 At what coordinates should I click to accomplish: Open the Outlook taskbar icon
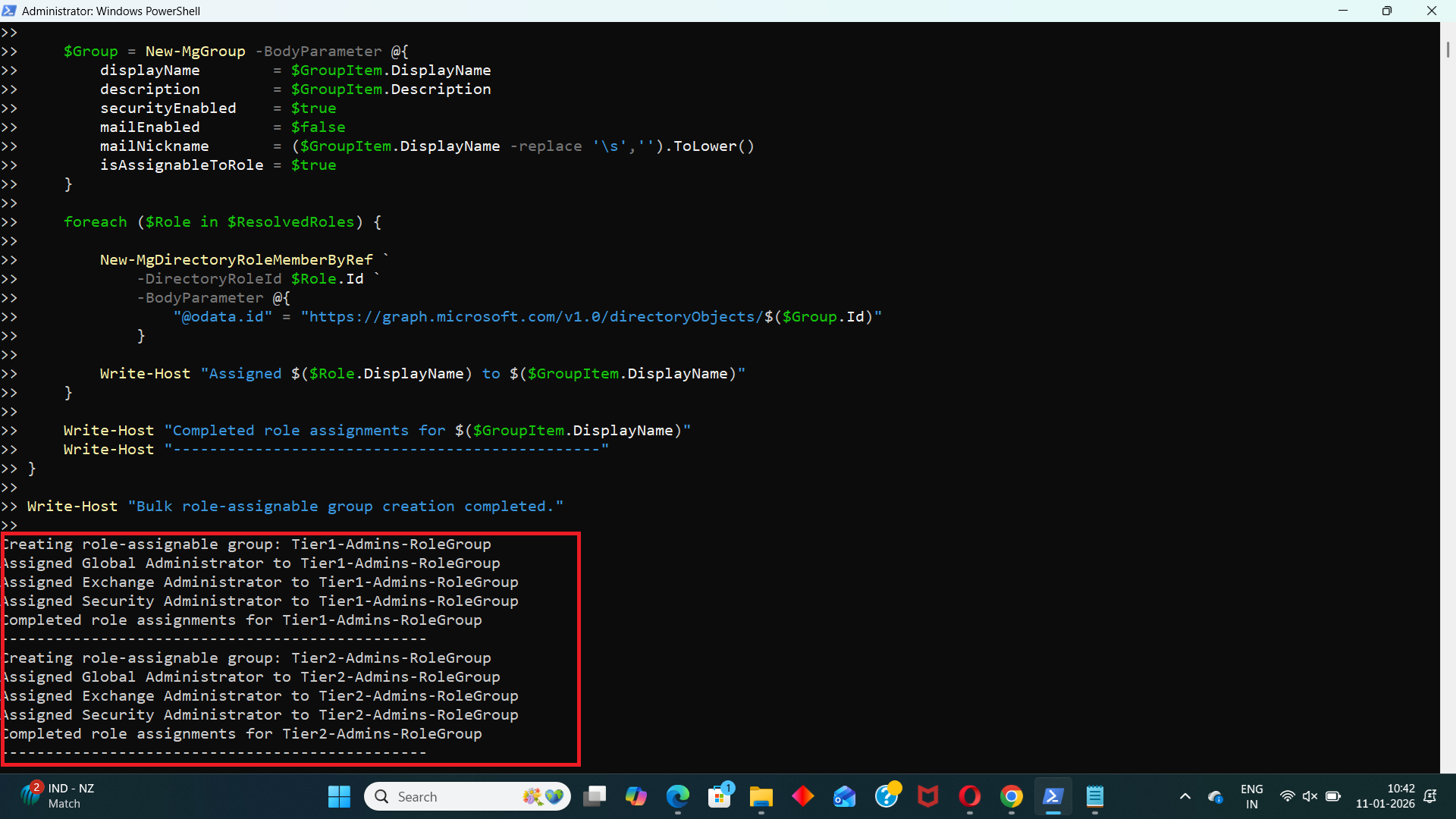tap(844, 796)
